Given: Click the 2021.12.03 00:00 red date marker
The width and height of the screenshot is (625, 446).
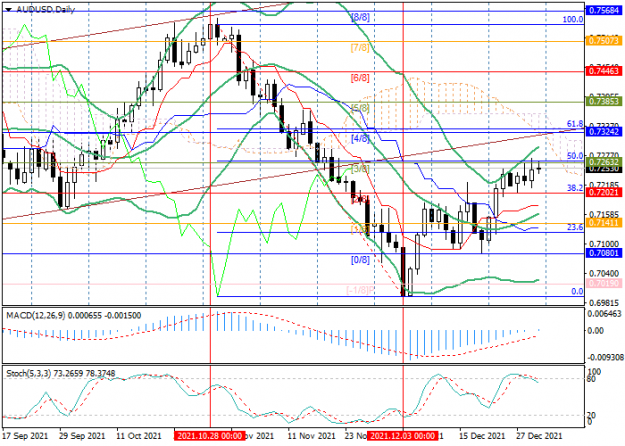Looking at the screenshot, I should click(403, 436).
